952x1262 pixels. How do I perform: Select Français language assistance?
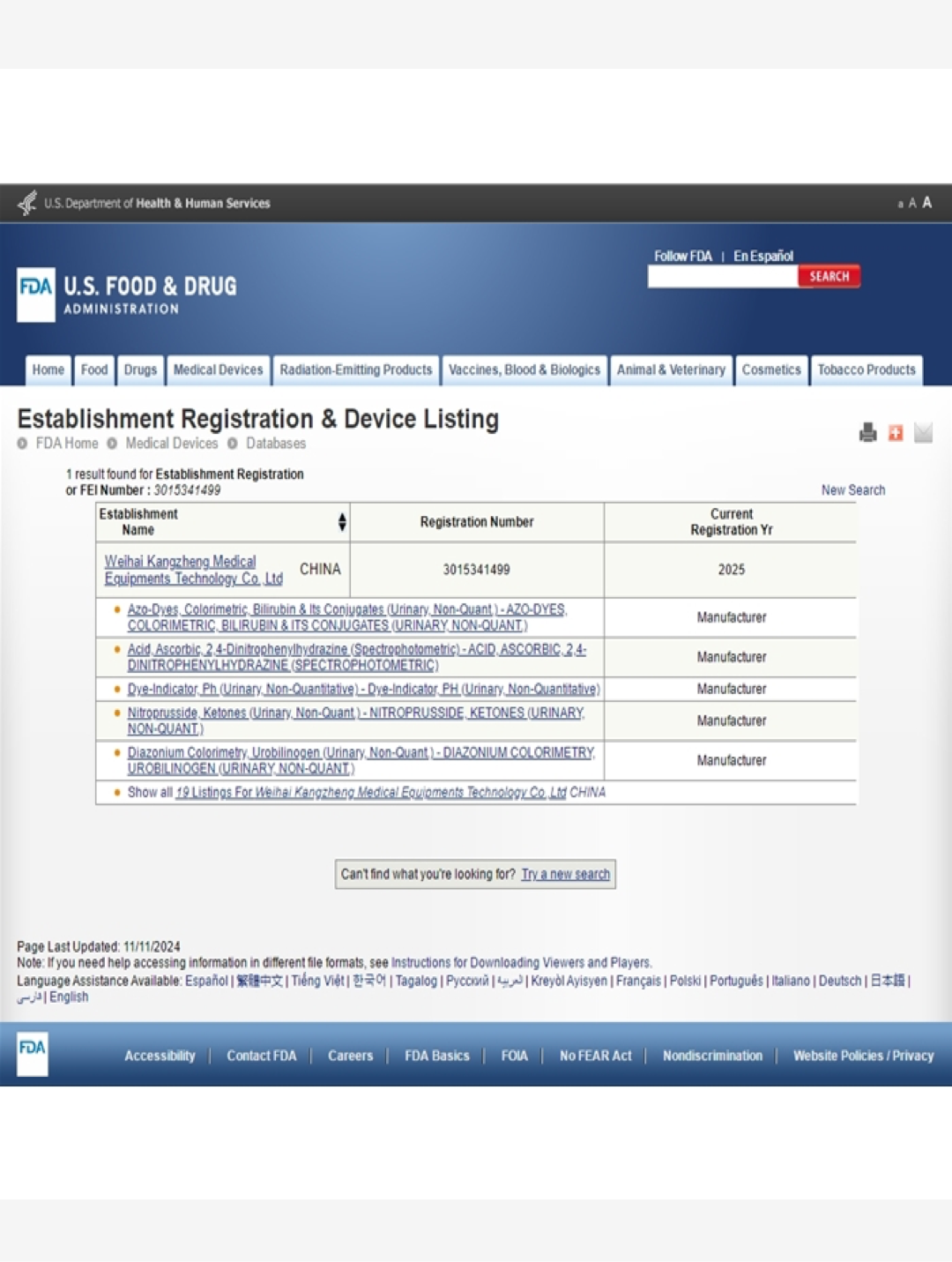point(638,981)
